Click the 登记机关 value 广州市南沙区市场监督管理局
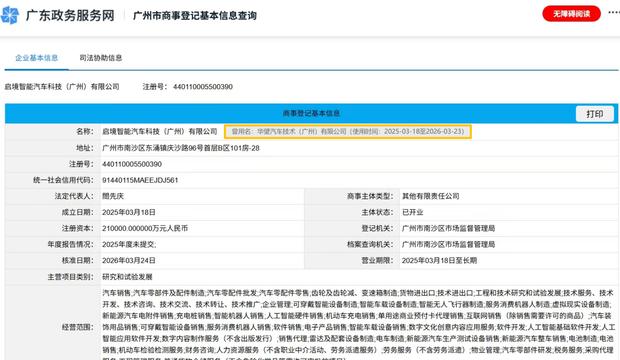Screen dimensions: 620x360 448,228
